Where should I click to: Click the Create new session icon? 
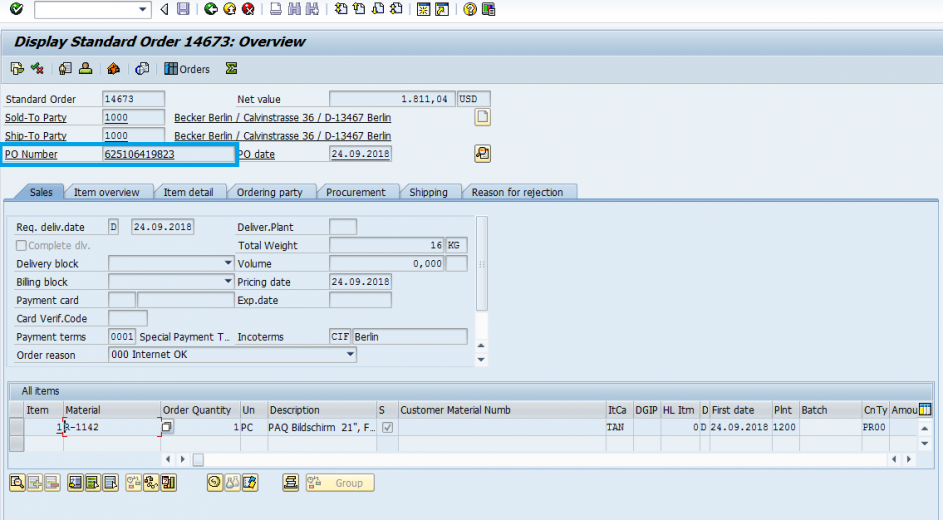pos(423,9)
